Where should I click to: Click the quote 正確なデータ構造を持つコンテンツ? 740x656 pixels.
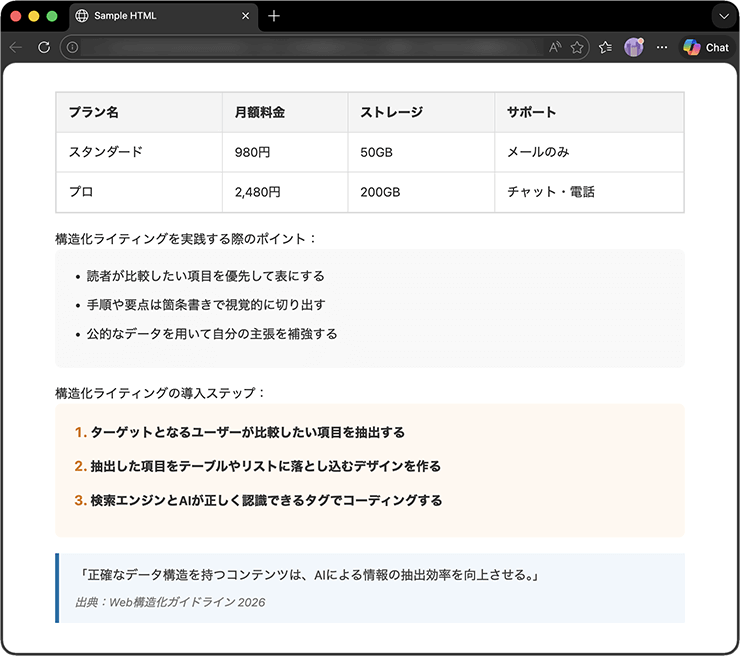click(x=307, y=575)
